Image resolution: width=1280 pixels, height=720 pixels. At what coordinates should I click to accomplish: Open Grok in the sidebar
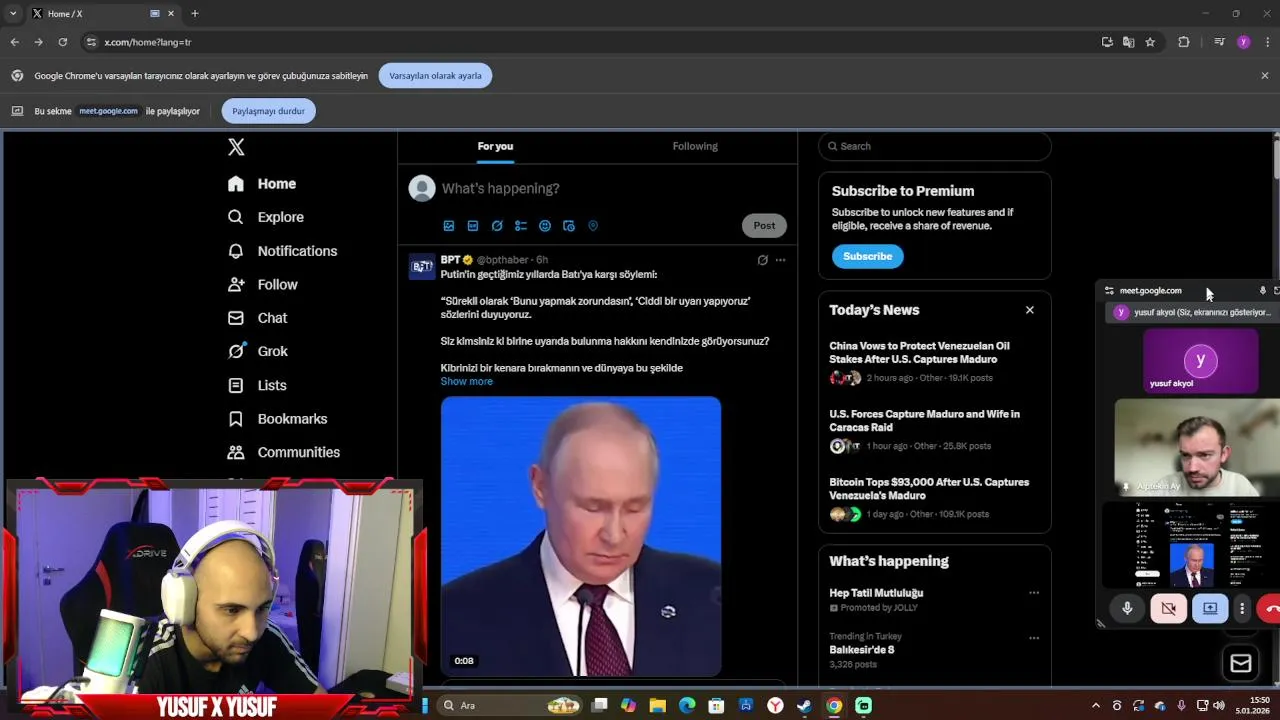click(258, 351)
